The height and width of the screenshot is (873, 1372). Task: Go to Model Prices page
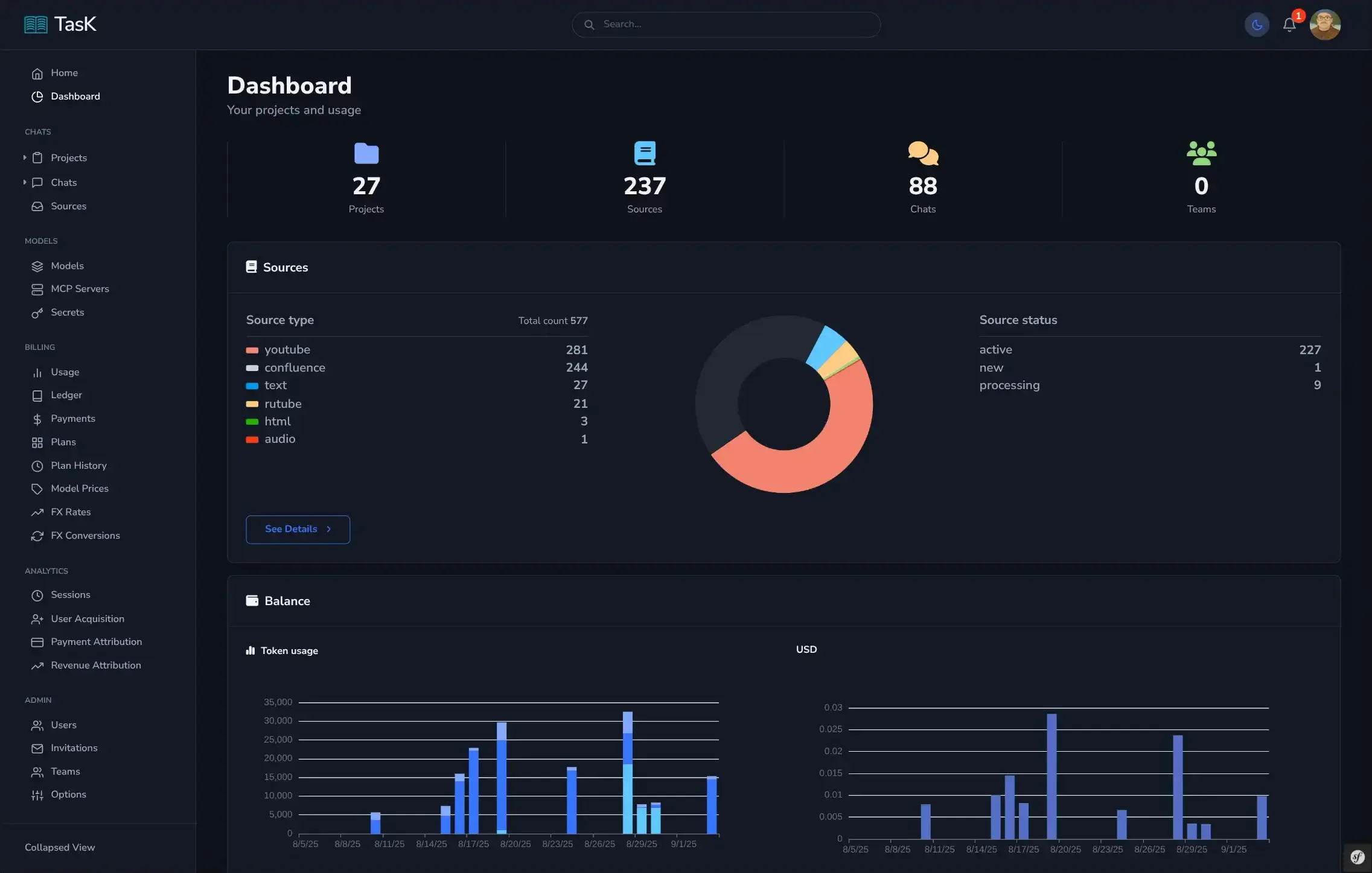80,489
